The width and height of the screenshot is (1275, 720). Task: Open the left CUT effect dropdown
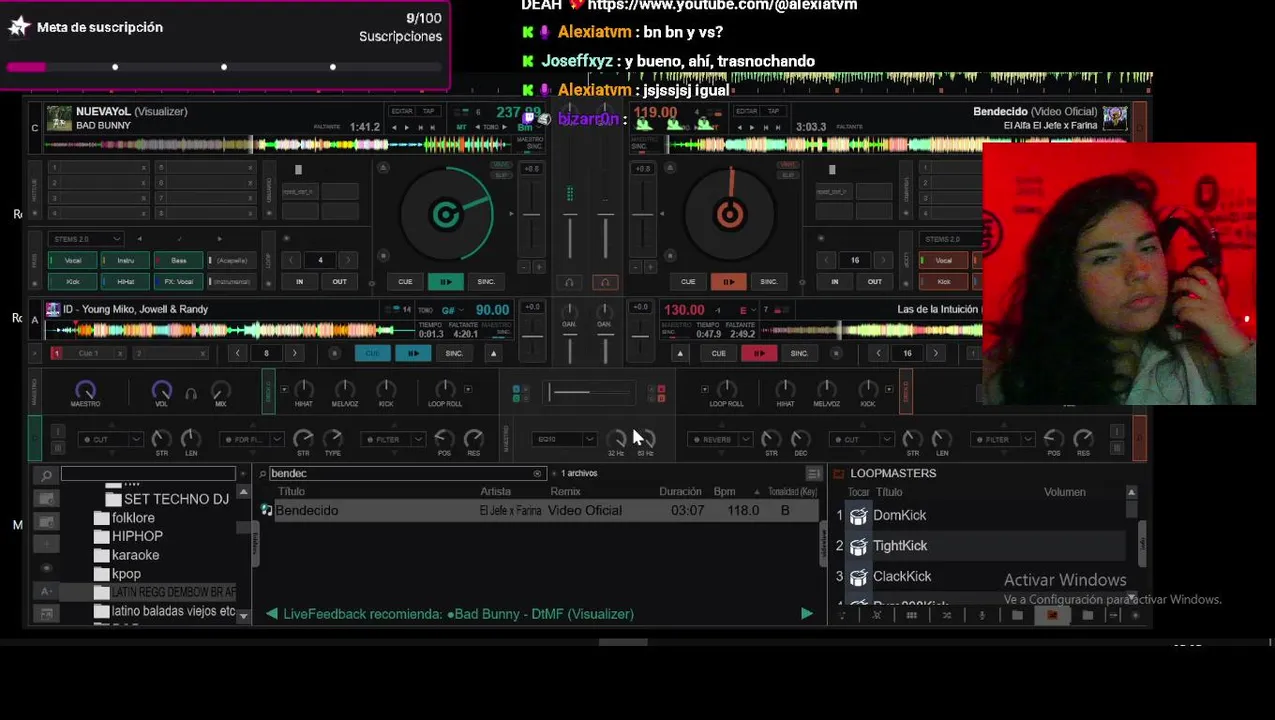pyautogui.click(x=111, y=439)
